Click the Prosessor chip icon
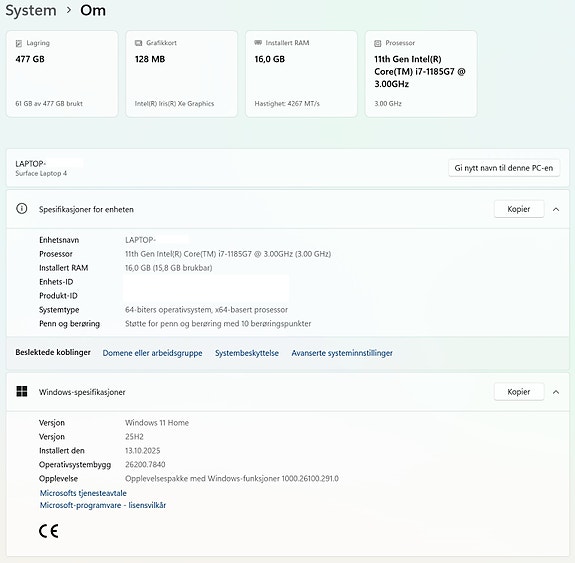Viewport: 575px width, 563px height. click(x=377, y=43)
